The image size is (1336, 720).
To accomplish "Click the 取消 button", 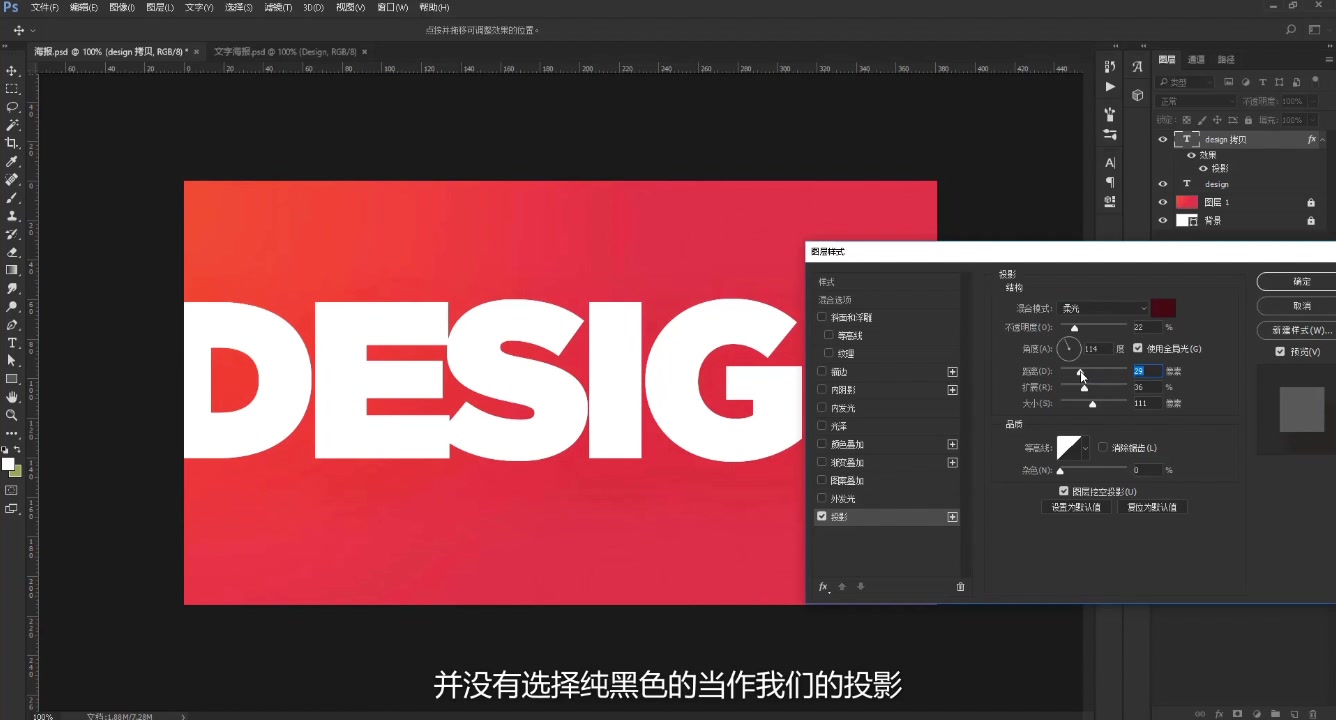I will [1301, 305].
